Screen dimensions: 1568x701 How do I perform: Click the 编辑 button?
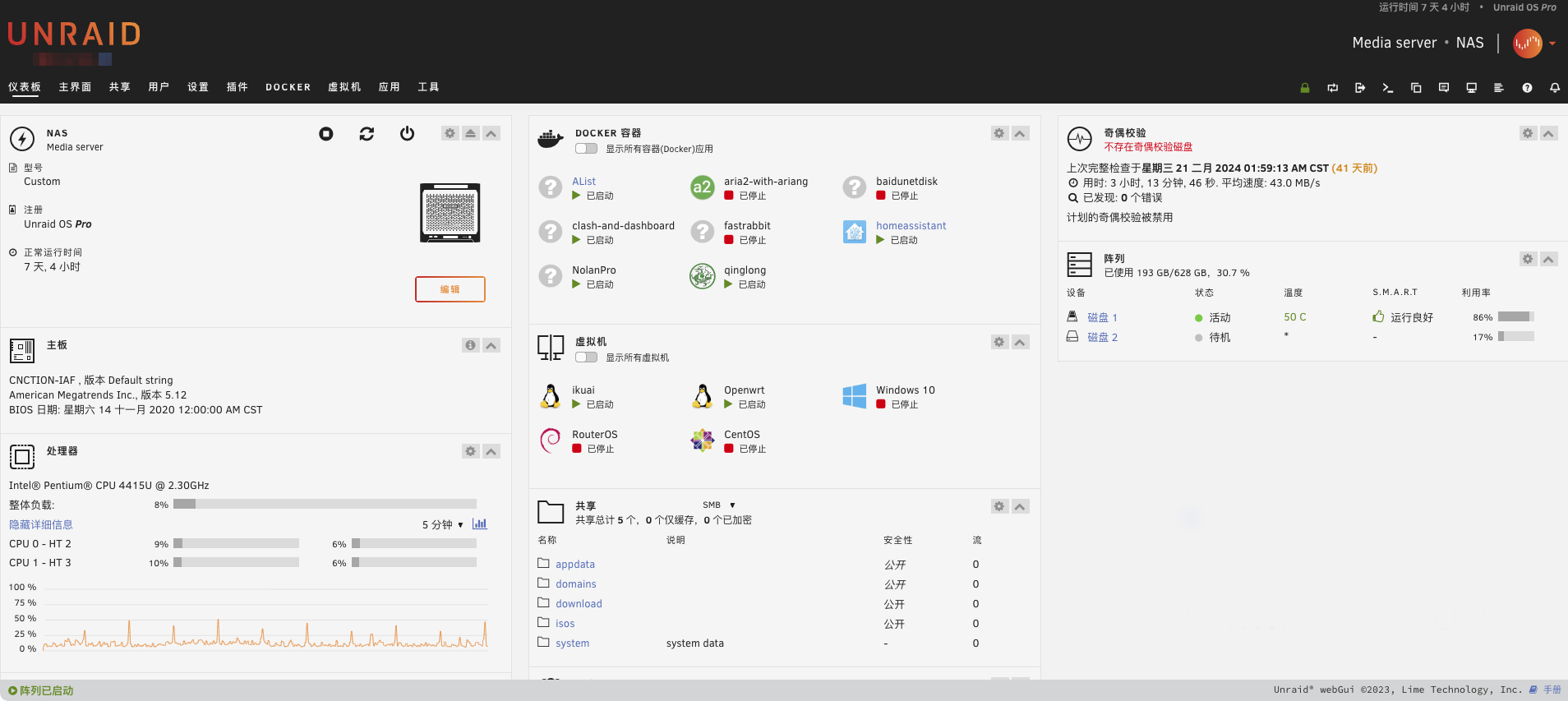tap(450, 289)
